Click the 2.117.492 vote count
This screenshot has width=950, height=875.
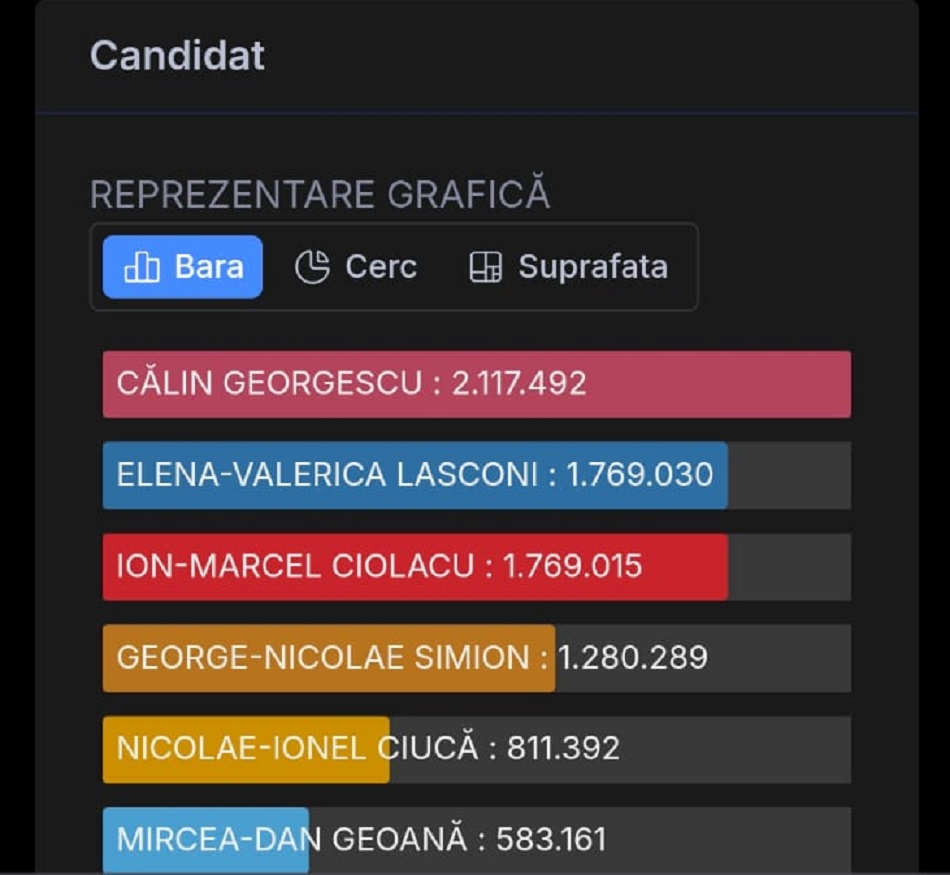[519, 384]
